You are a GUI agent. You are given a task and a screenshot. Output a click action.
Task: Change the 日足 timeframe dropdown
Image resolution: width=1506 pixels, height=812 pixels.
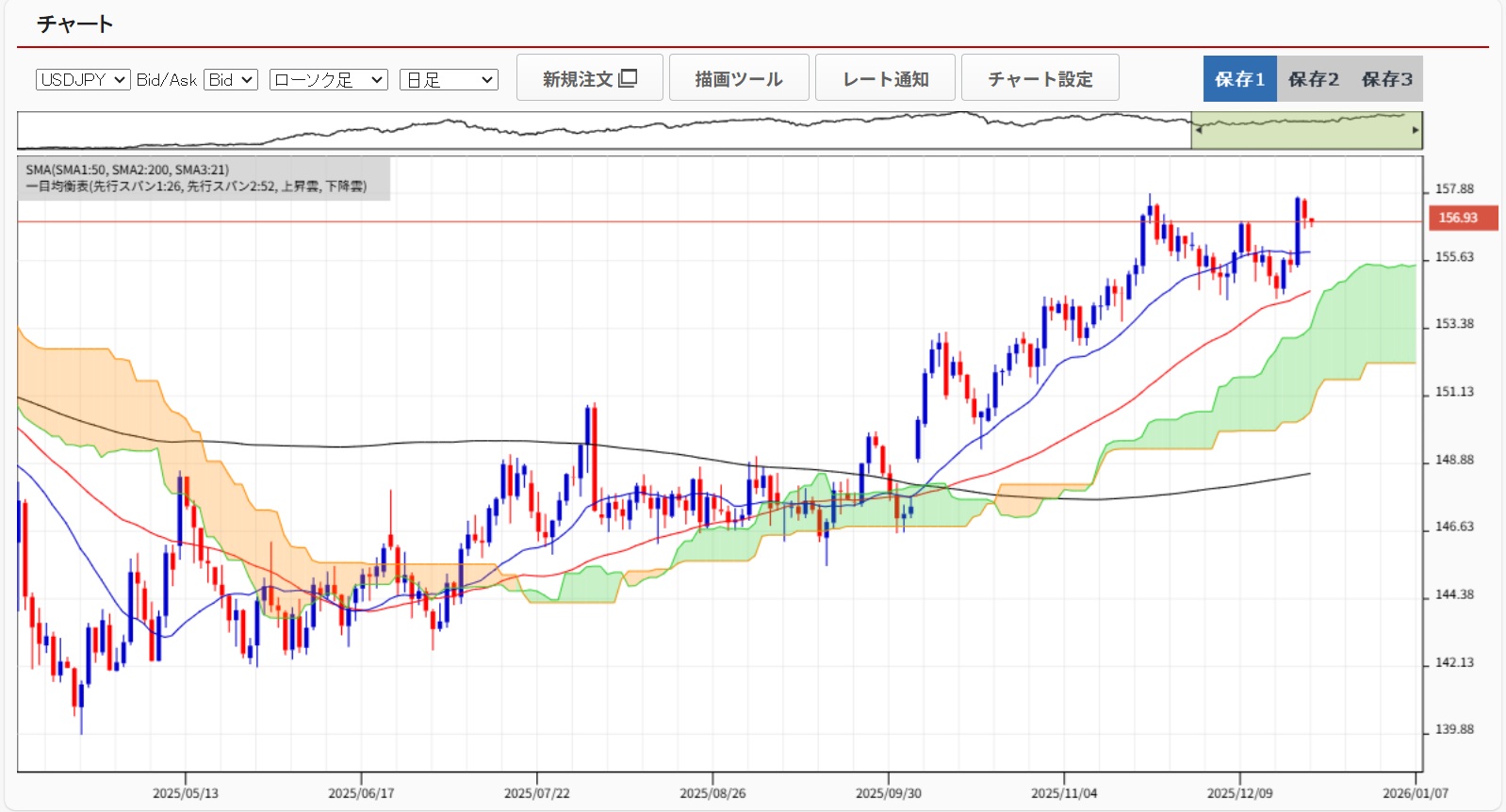(449, 80)
